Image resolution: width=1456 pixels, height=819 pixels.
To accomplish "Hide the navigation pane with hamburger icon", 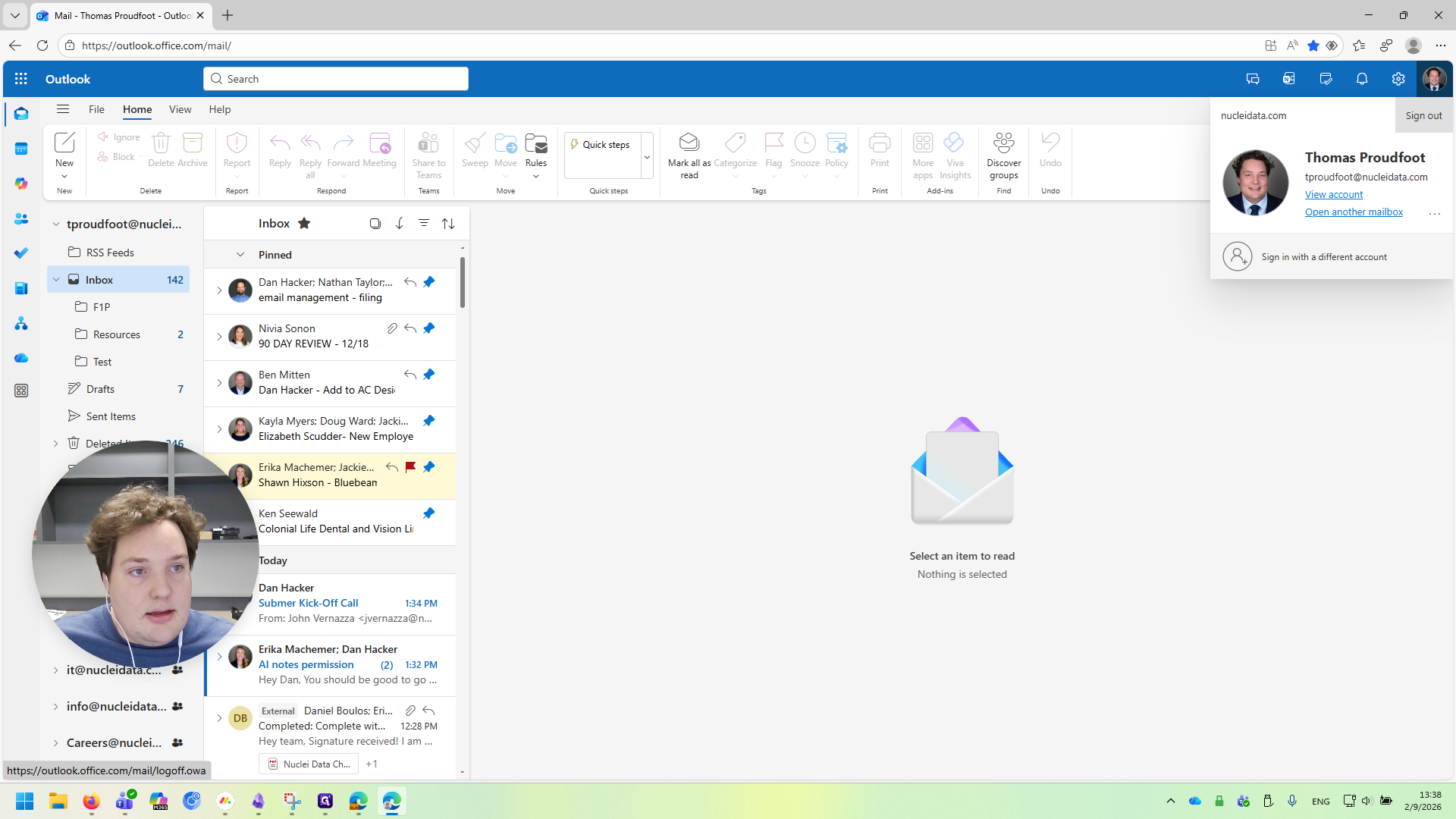I will [x=63, y=109].
